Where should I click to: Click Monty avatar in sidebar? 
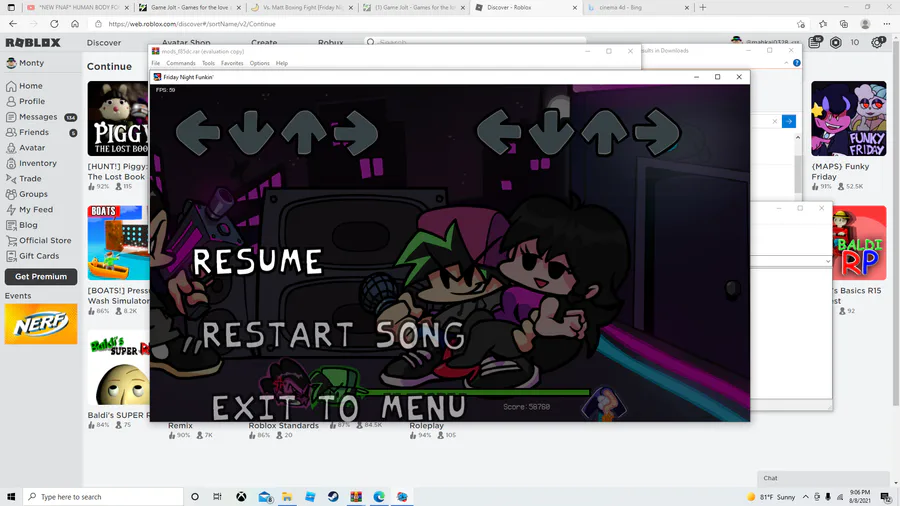[11, 63]
